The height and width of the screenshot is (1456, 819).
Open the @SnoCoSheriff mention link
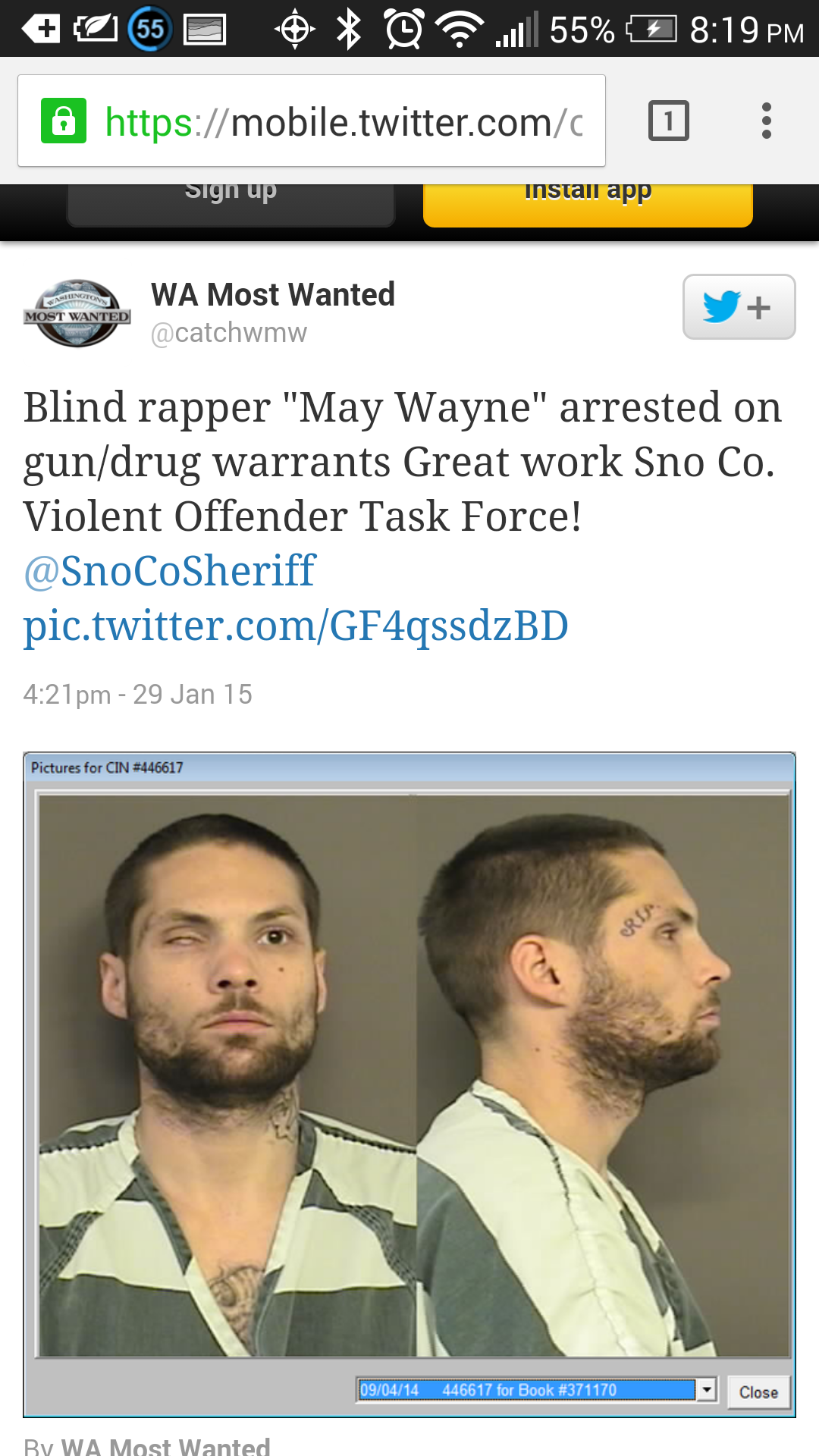170,571
